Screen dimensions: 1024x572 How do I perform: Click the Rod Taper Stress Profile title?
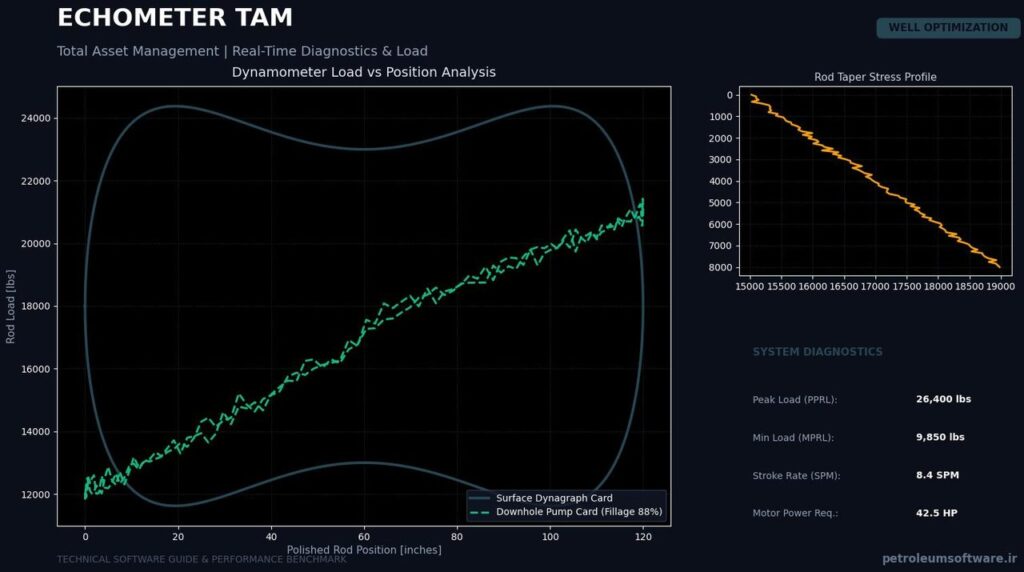pyautogui.click(x=875, y=77)
